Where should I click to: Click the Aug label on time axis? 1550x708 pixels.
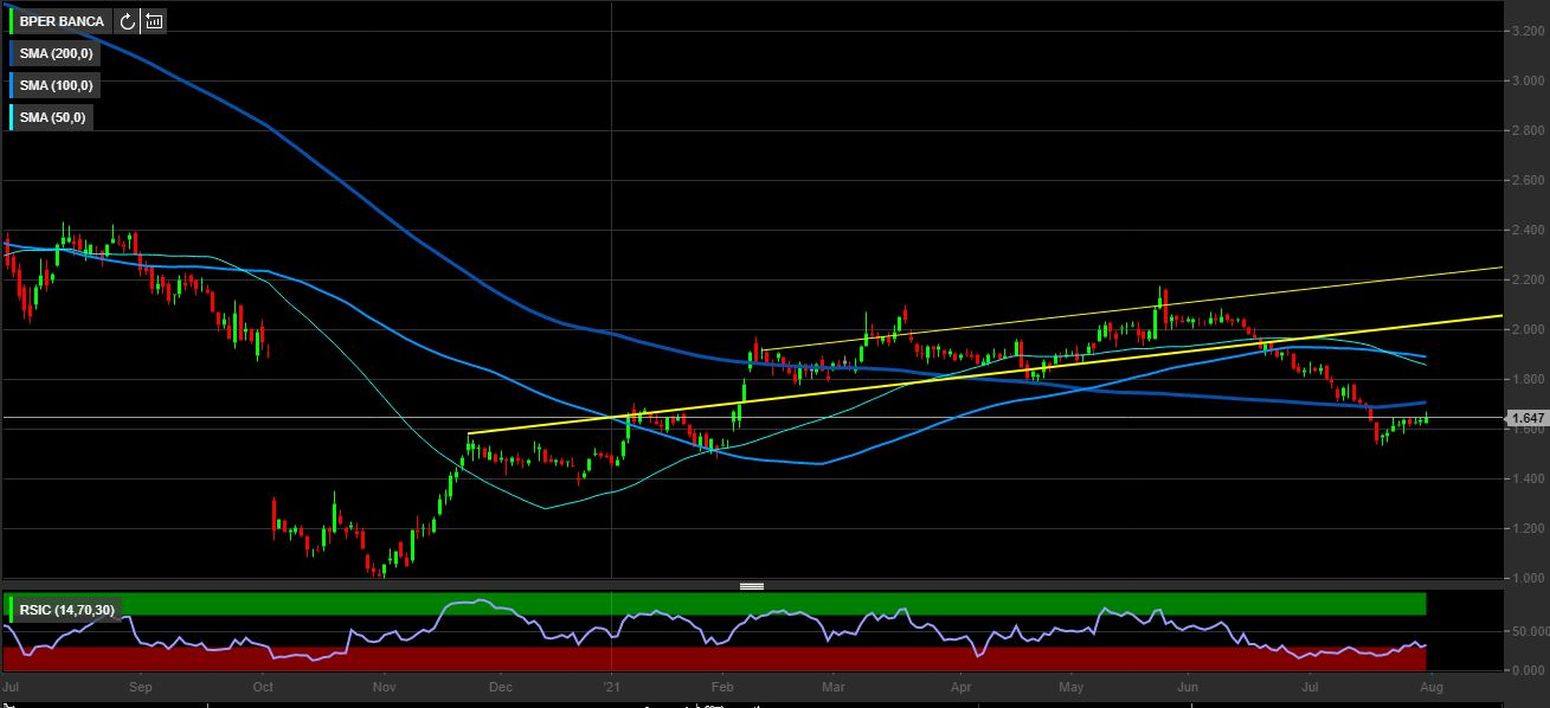coord(1432,688)
